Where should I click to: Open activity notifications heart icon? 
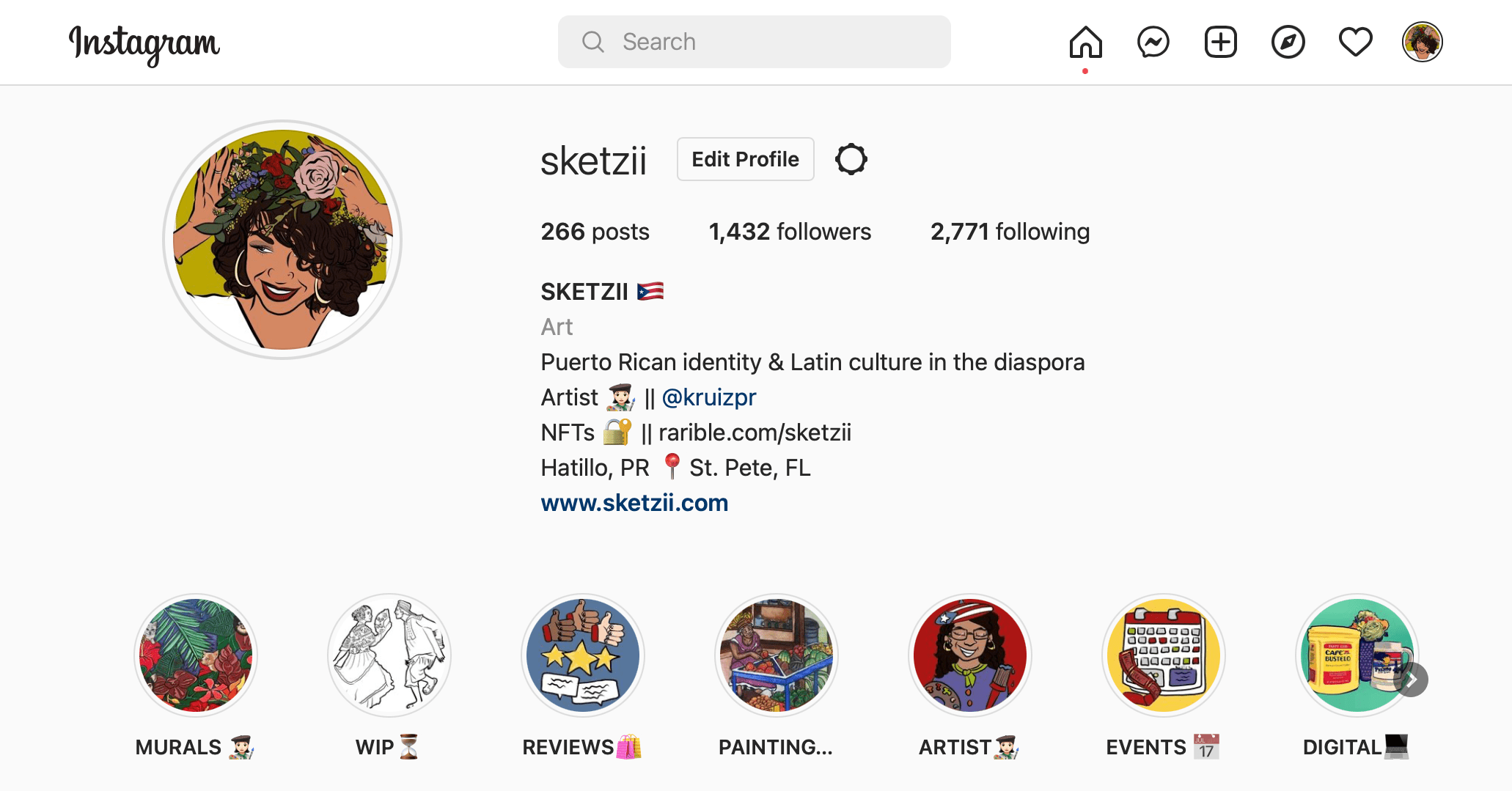pyautogui.click(x=1355, y=42)
